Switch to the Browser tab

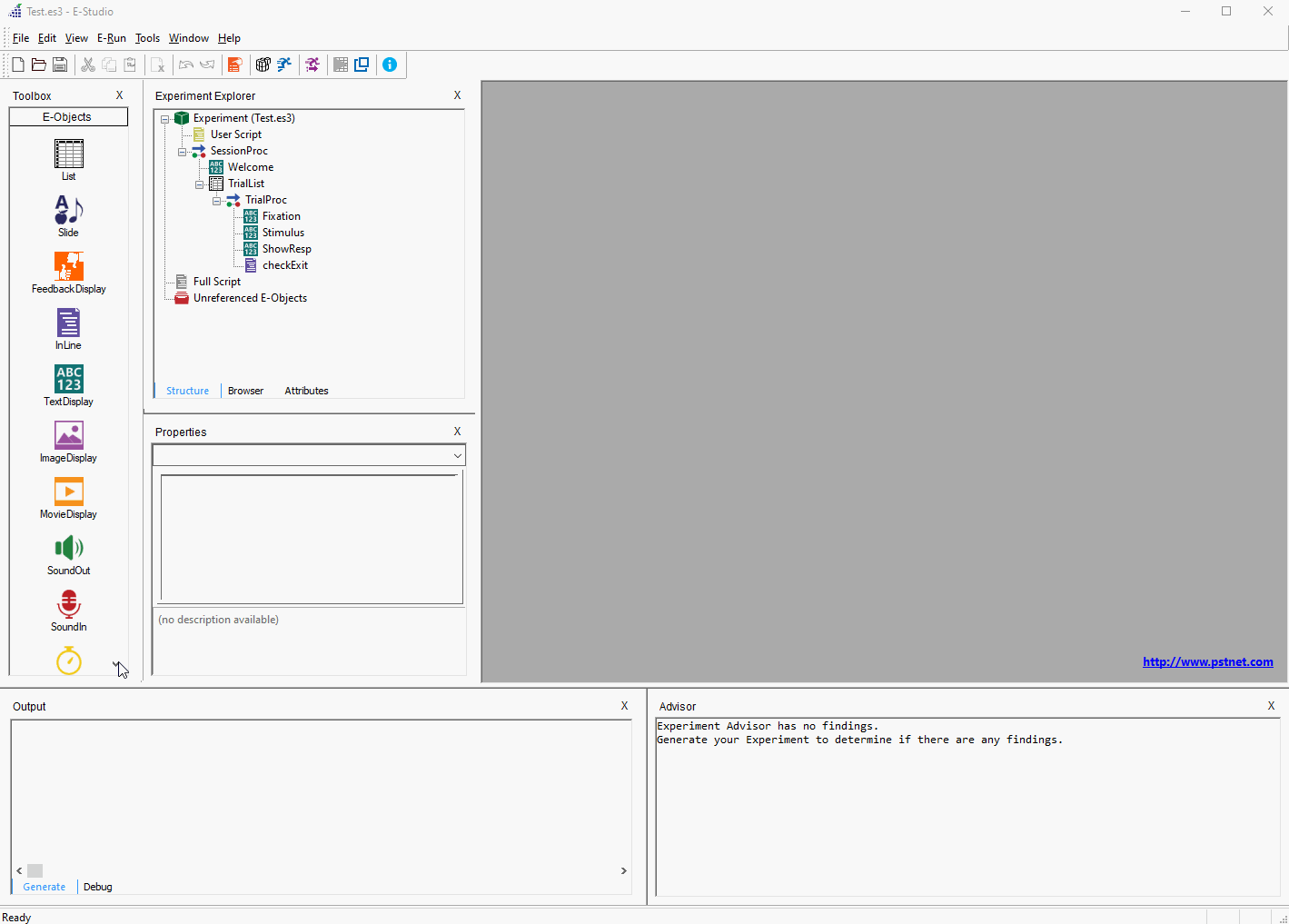tap(245, 391)
